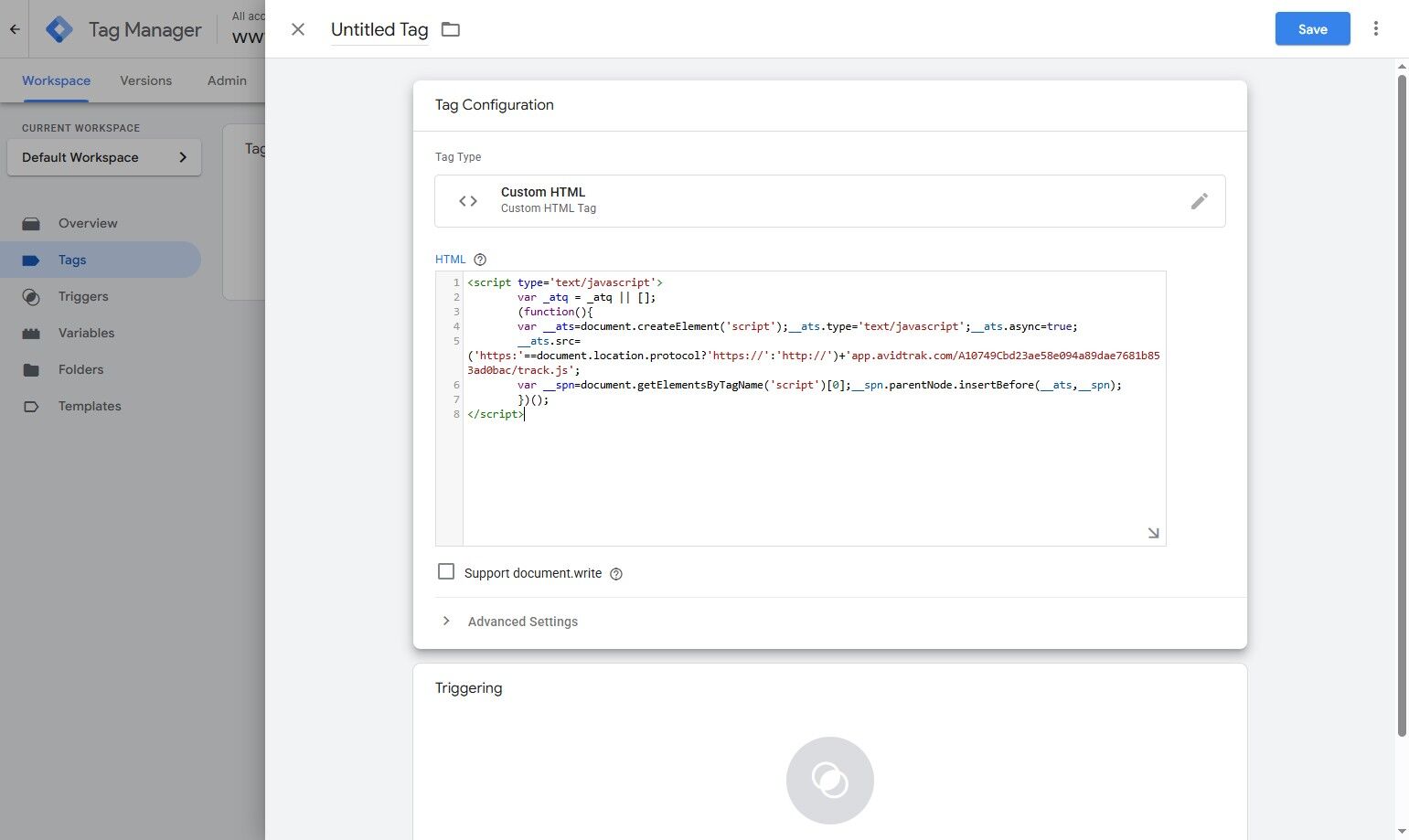1409x840 pixels.
Task: Click the Templates outline tag icon
Action: [x=31, y=407]
